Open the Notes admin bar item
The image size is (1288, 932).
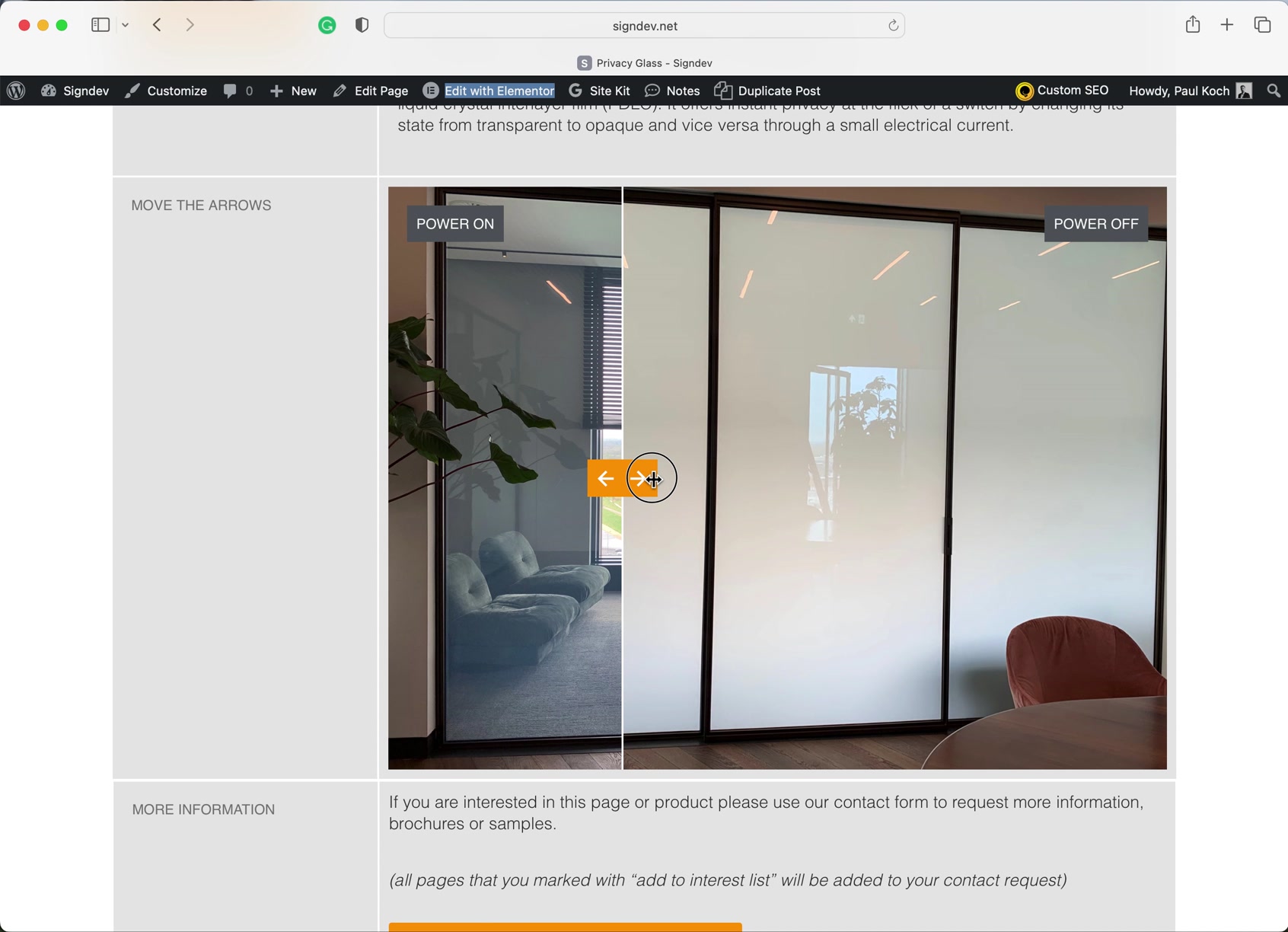(672, 91)
